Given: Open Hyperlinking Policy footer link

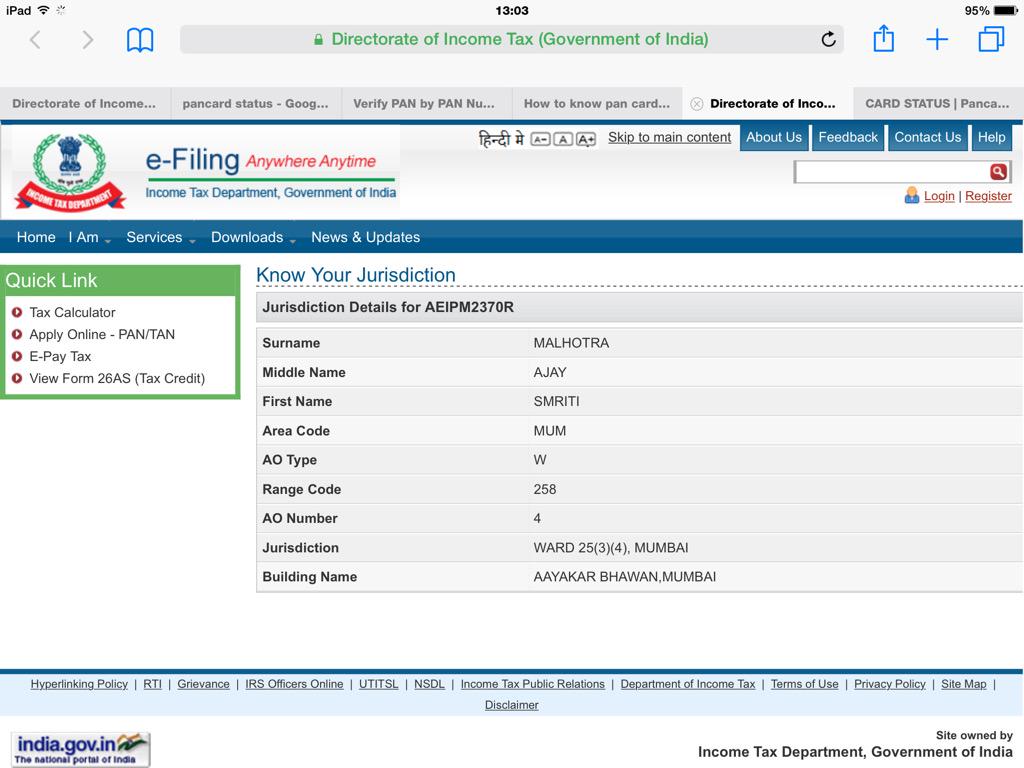Looking at the screenshot, I should pyautogui.click(x=79, y=684).
